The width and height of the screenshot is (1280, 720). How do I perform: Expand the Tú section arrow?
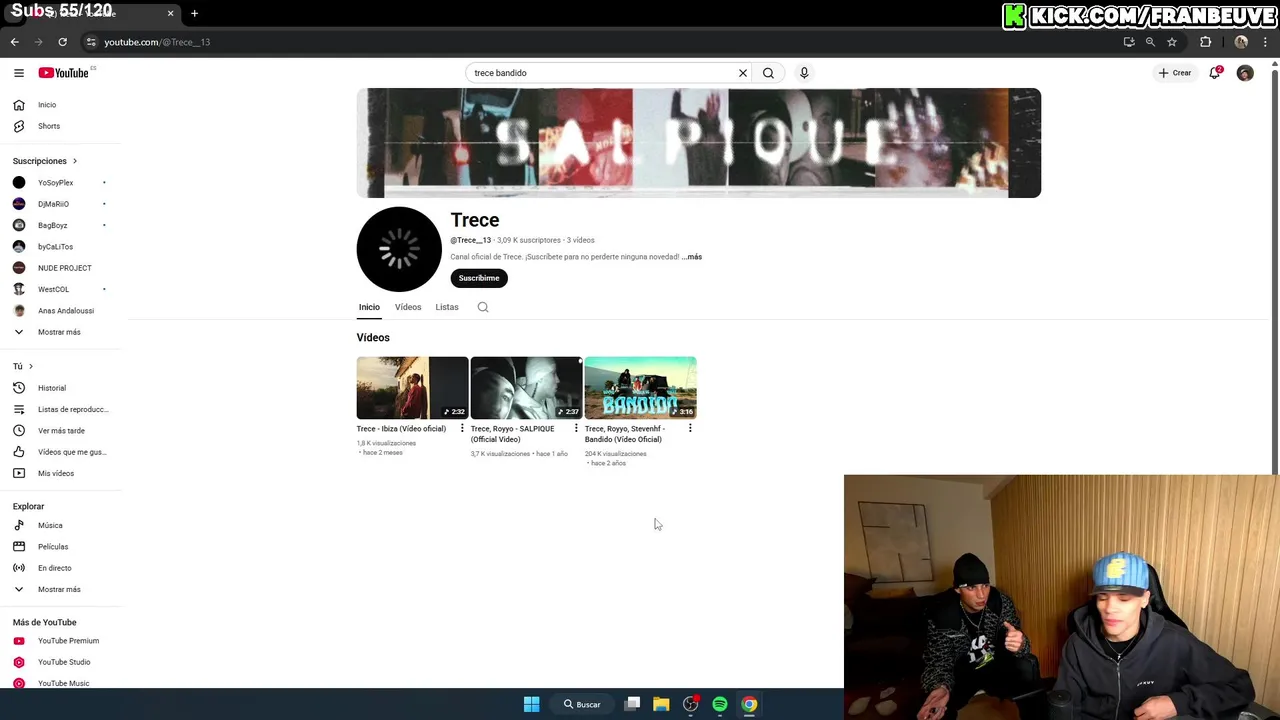click(30, 366)
